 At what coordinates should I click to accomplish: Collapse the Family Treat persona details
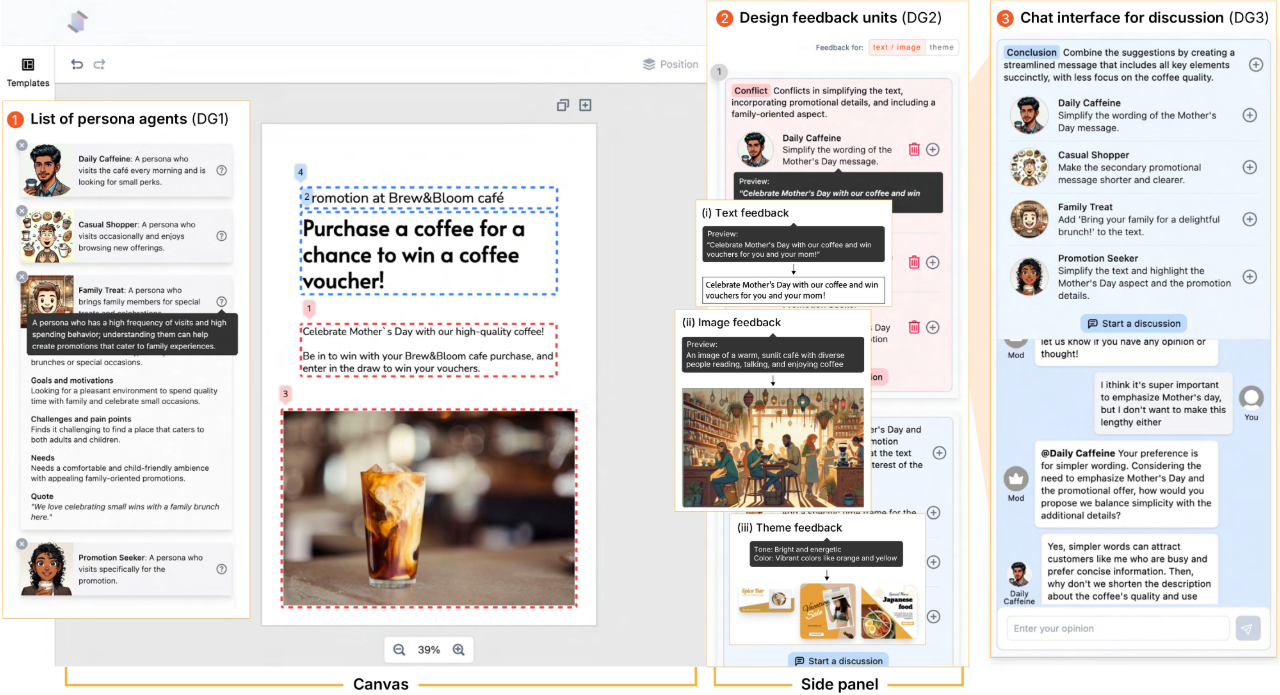[221, 302]
